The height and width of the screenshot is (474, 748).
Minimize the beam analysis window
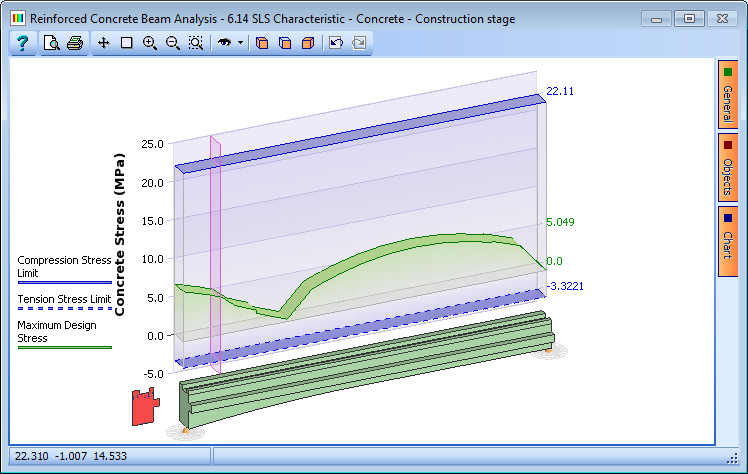pos(656,19)
